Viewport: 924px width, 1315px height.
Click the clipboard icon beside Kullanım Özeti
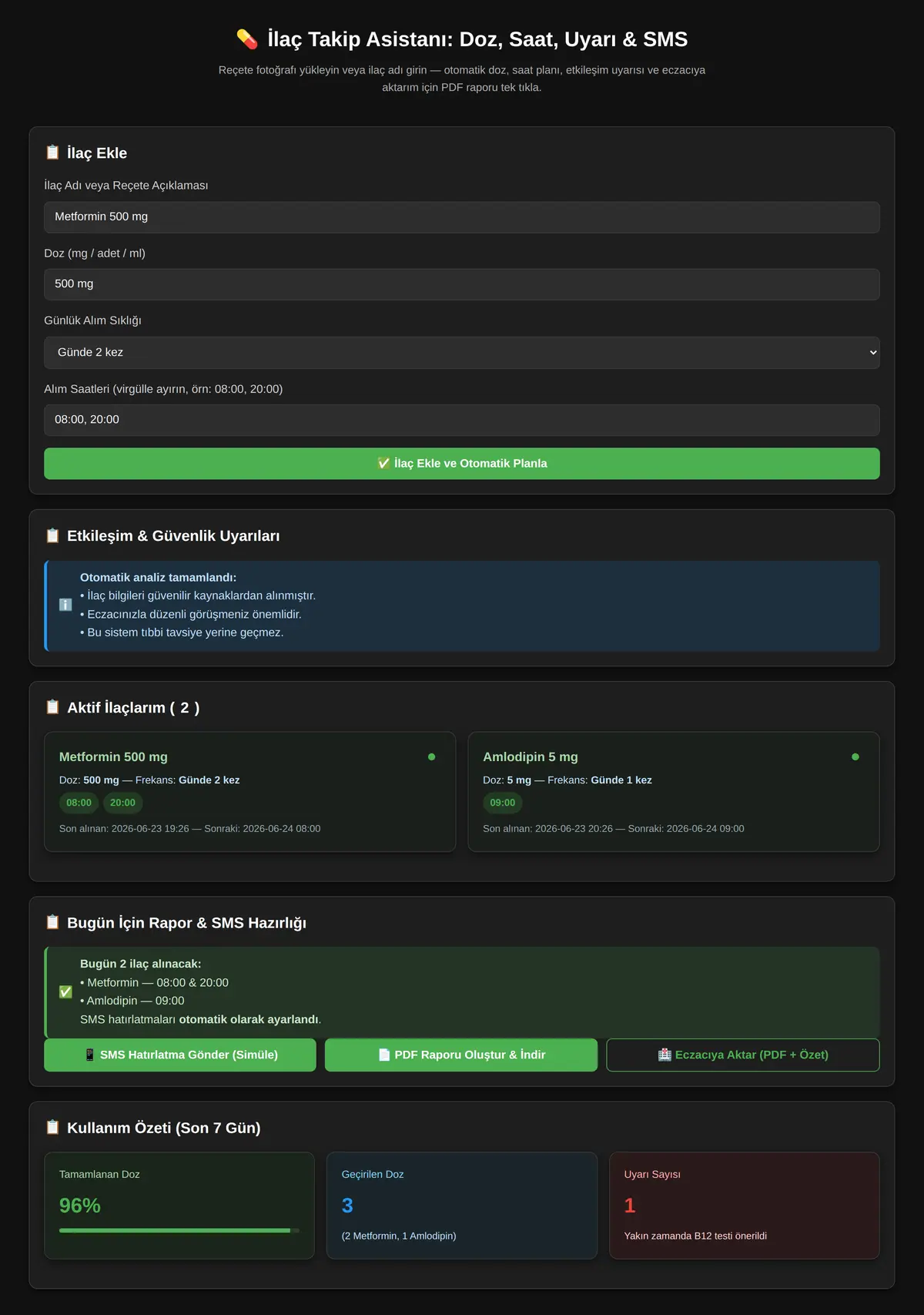coord(52,1127)
